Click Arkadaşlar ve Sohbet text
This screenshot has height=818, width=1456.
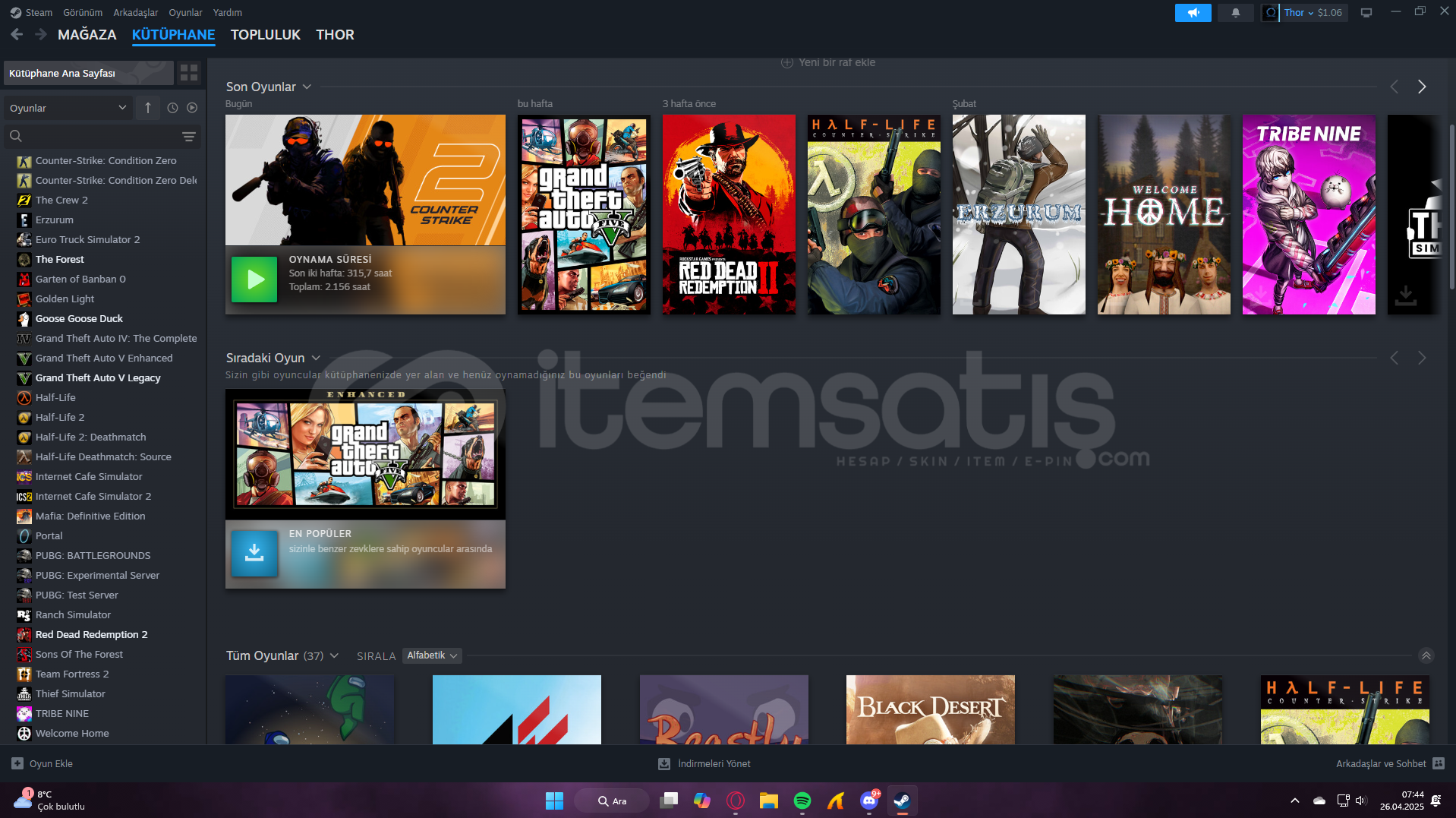tap(1381, 763)
